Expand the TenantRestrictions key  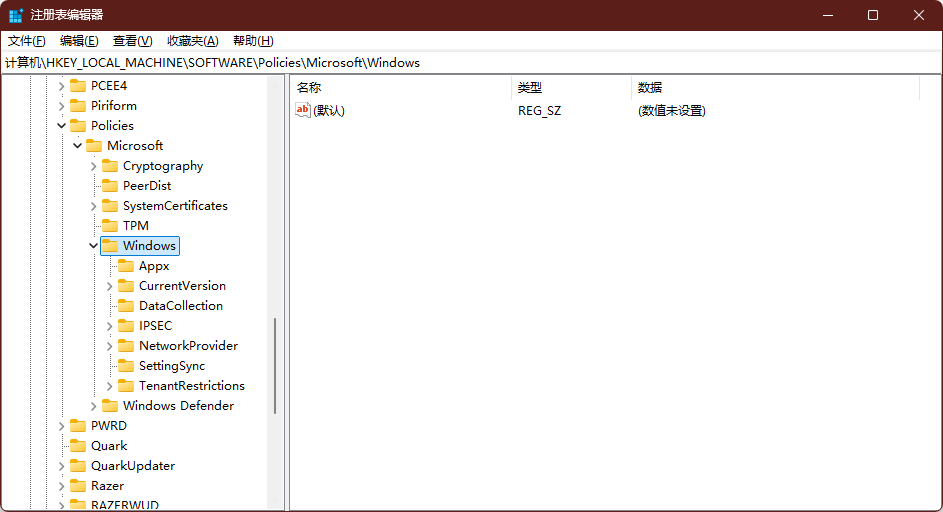click(x=109, y=386)
